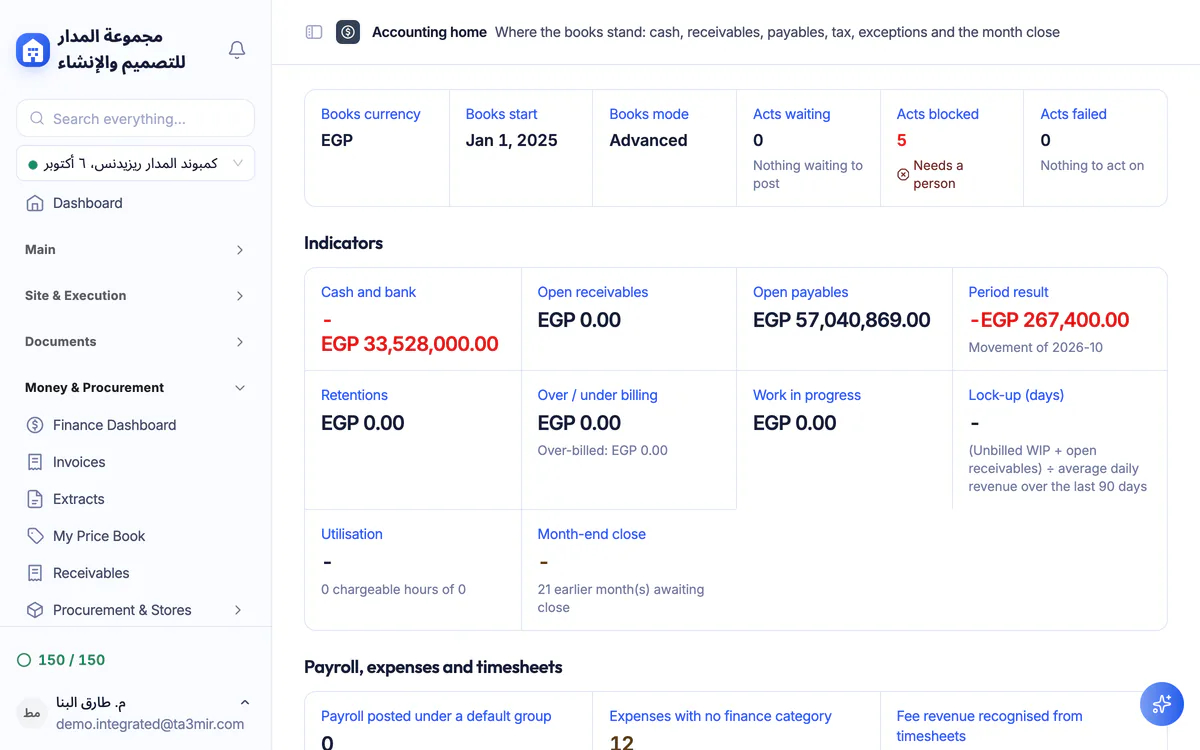Click the My Price Book tag icon
This screenshot has height=750, width=1200.
click(35, 536)
